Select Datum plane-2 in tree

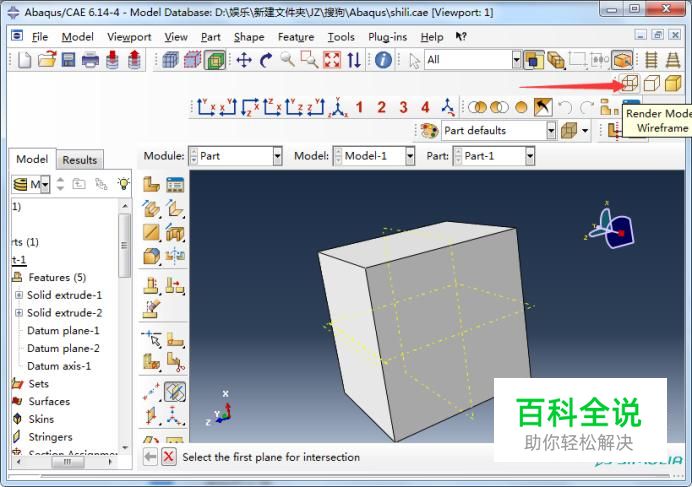click(x=63, y=348)
